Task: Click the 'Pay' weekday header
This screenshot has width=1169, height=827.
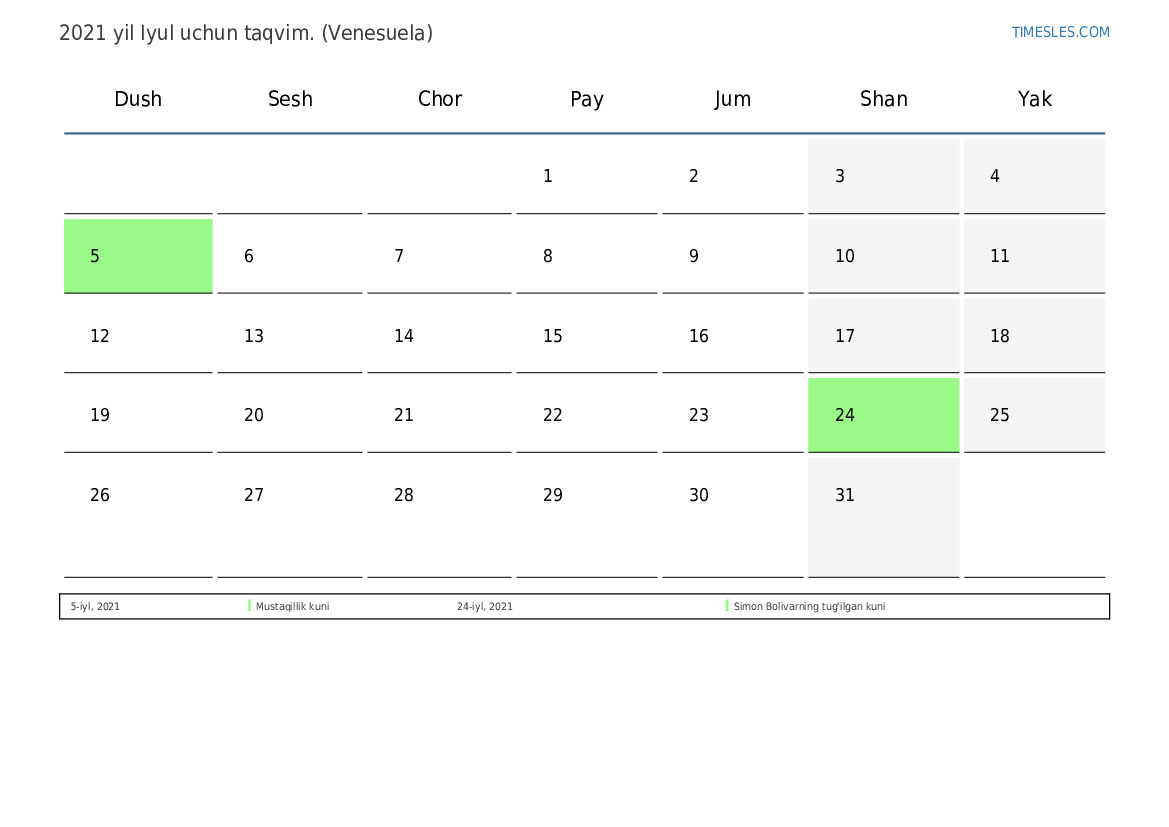Action: pos(587,99)
